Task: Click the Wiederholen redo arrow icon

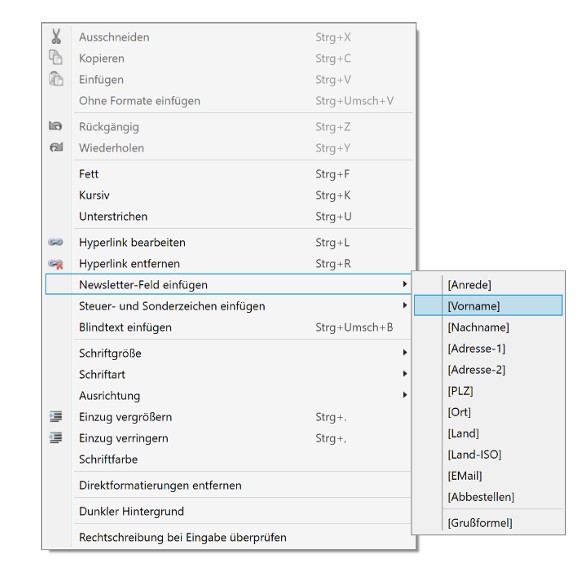Action: 56,148
